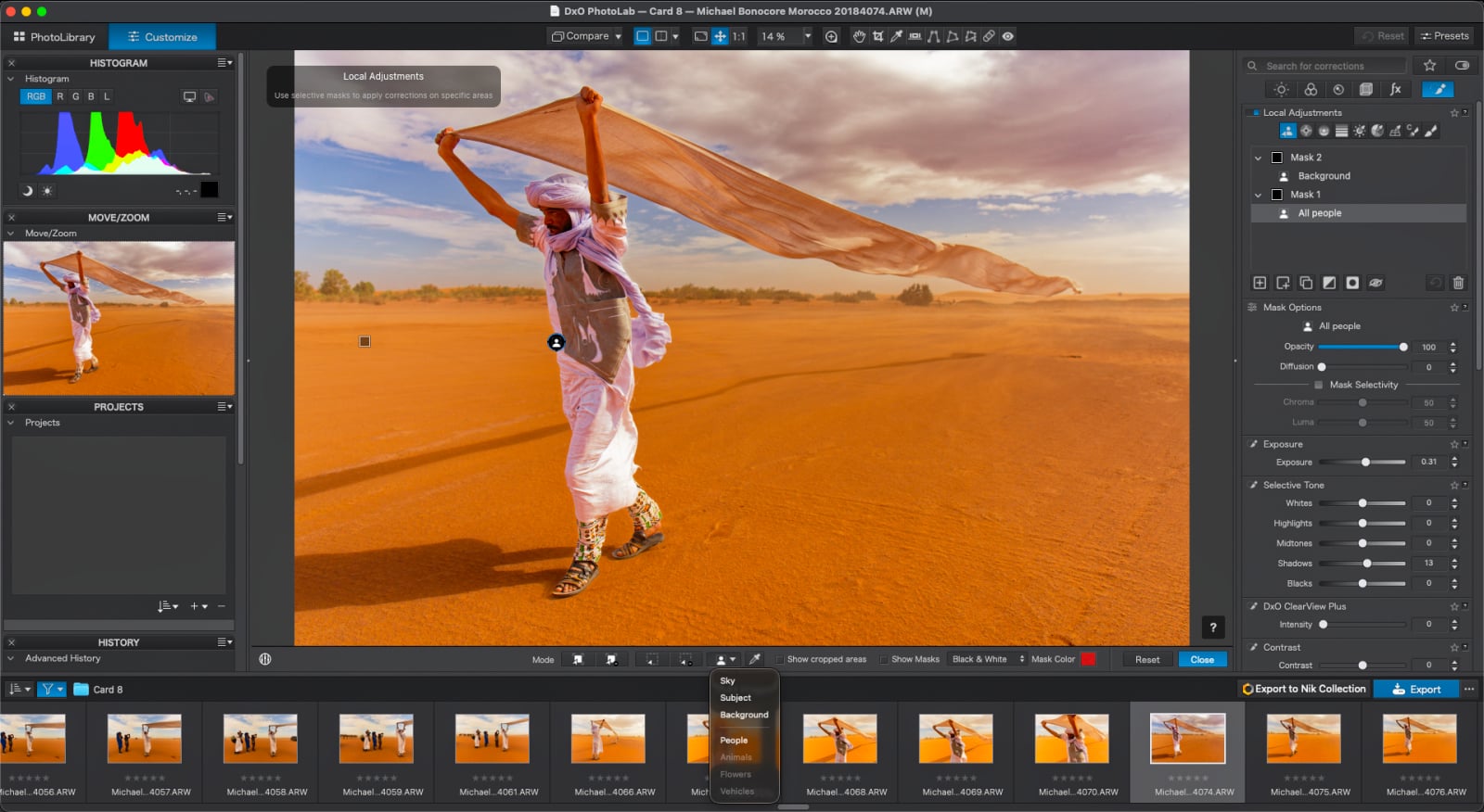Toggle the RGB histogram channel
1484x812 pixels.
point(35,96)
